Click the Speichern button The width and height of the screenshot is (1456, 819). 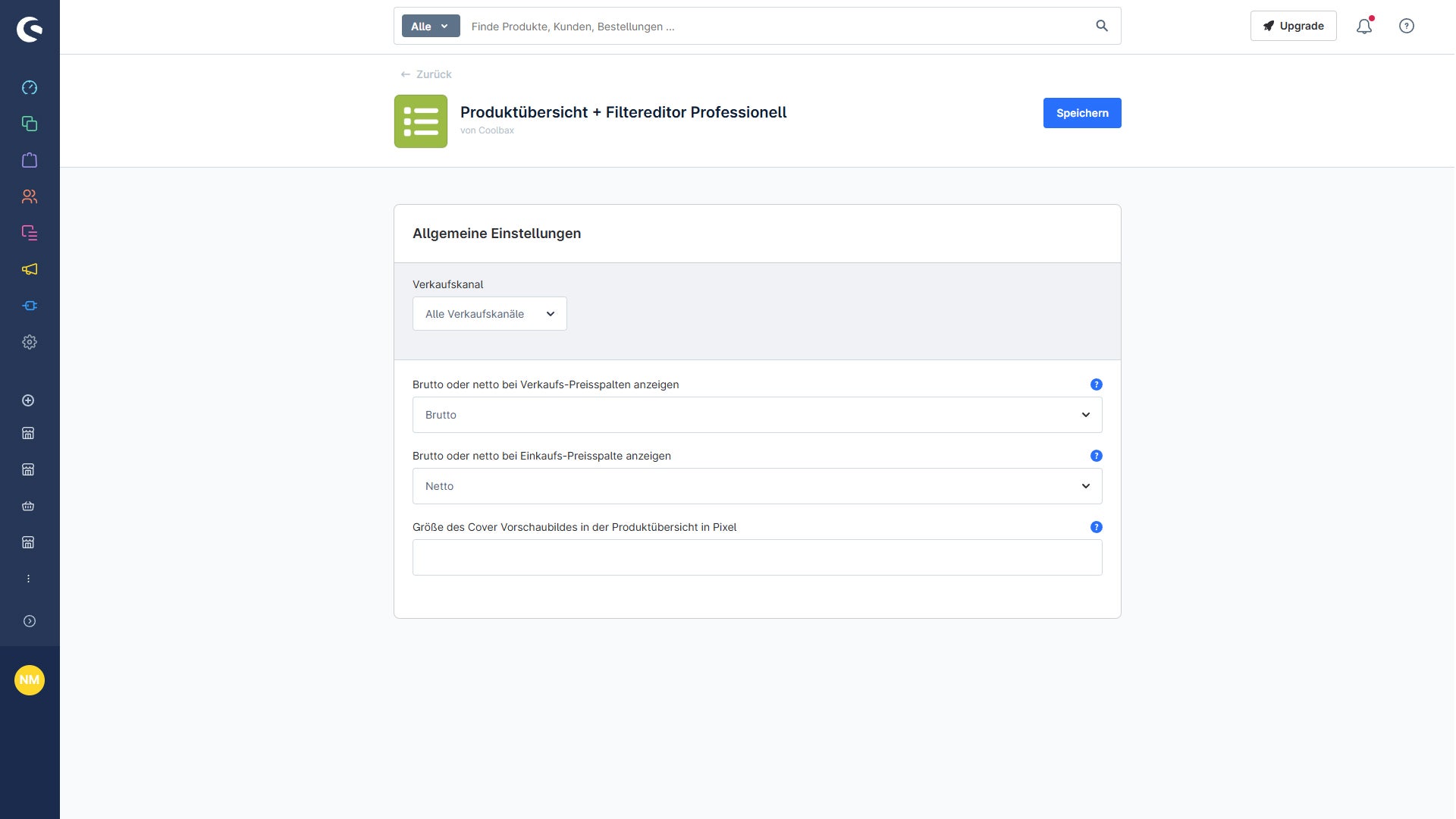(x=1082, y=113)
